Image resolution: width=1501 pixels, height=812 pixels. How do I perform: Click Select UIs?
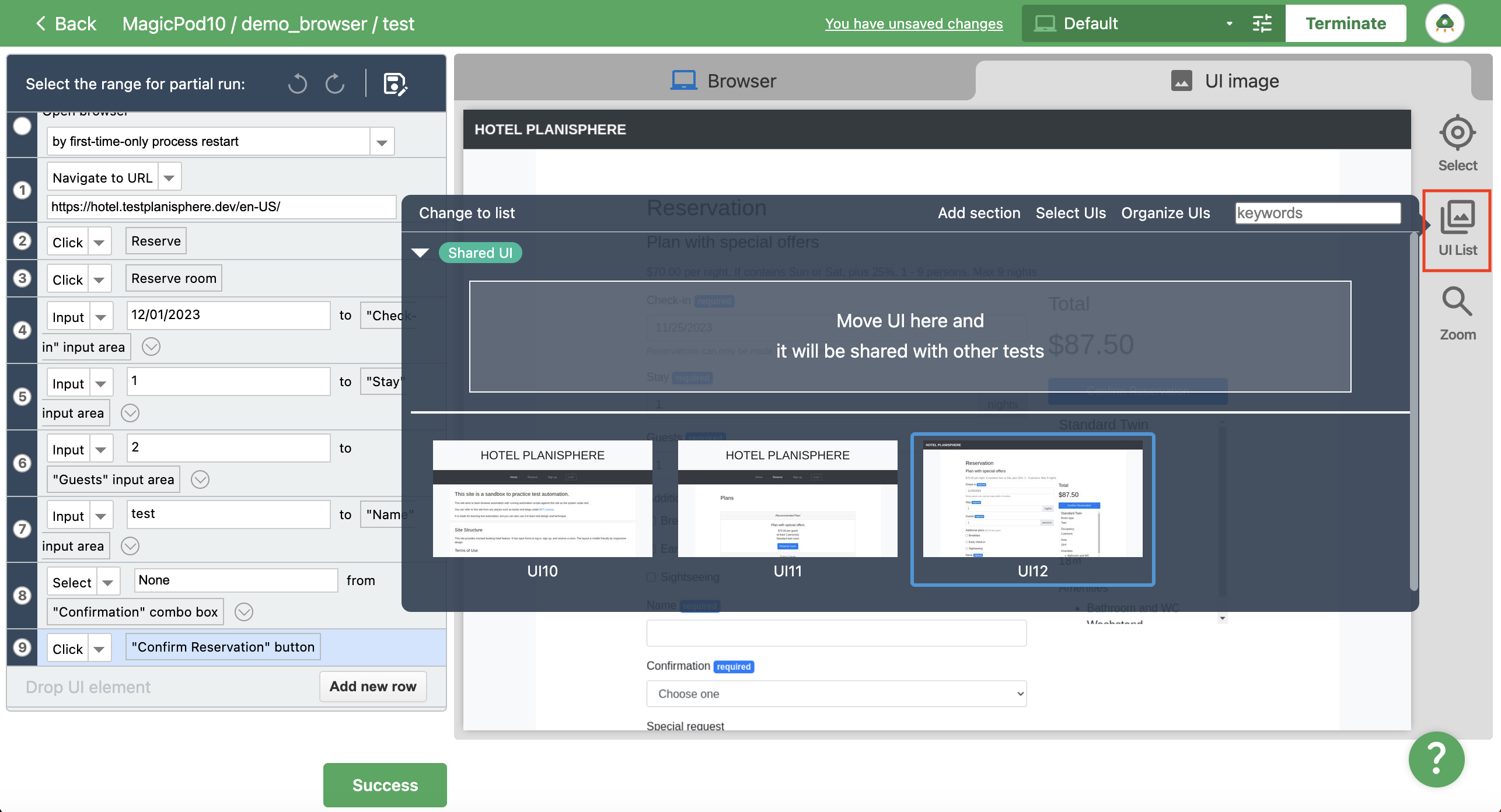point(1070,213)
